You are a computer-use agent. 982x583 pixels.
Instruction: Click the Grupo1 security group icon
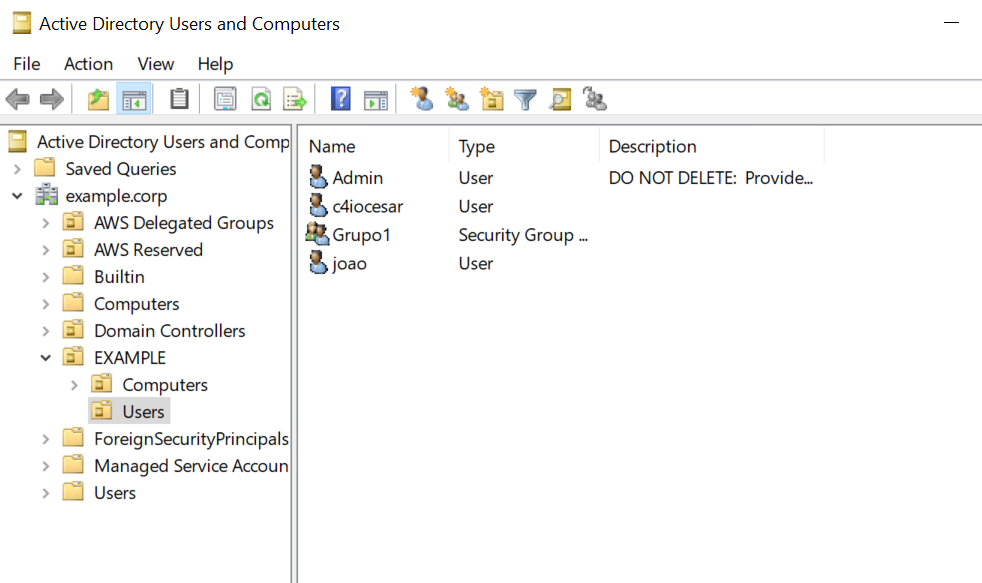pyautogui.click(x=317, y=234)
